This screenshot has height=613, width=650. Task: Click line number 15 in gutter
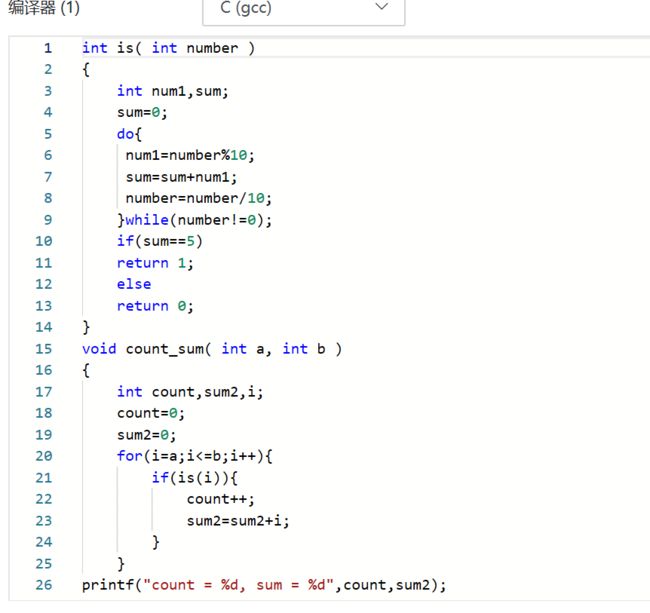click(x=44, y=349)
